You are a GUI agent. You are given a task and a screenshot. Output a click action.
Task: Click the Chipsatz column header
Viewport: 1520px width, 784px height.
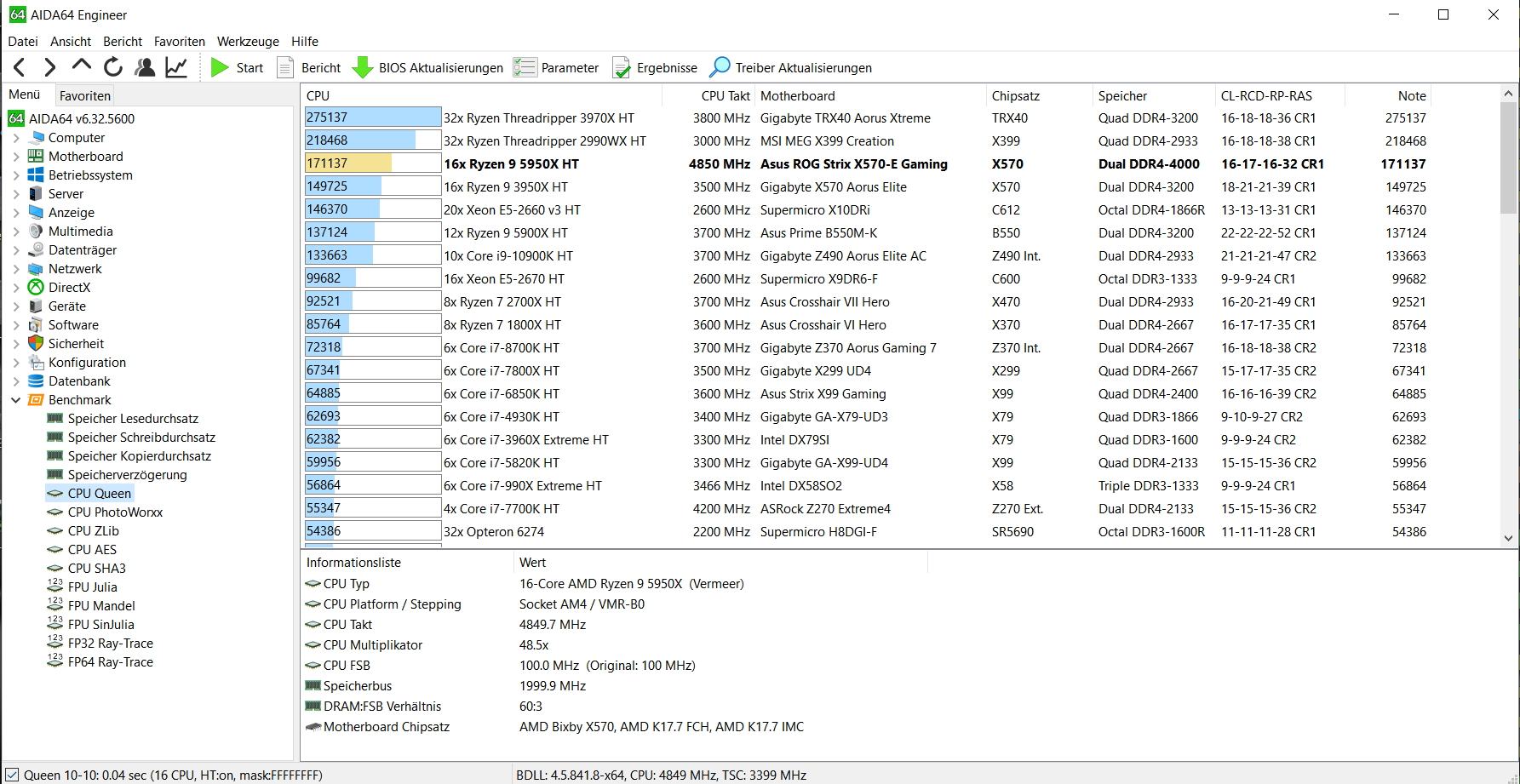tap(1039, 95)
